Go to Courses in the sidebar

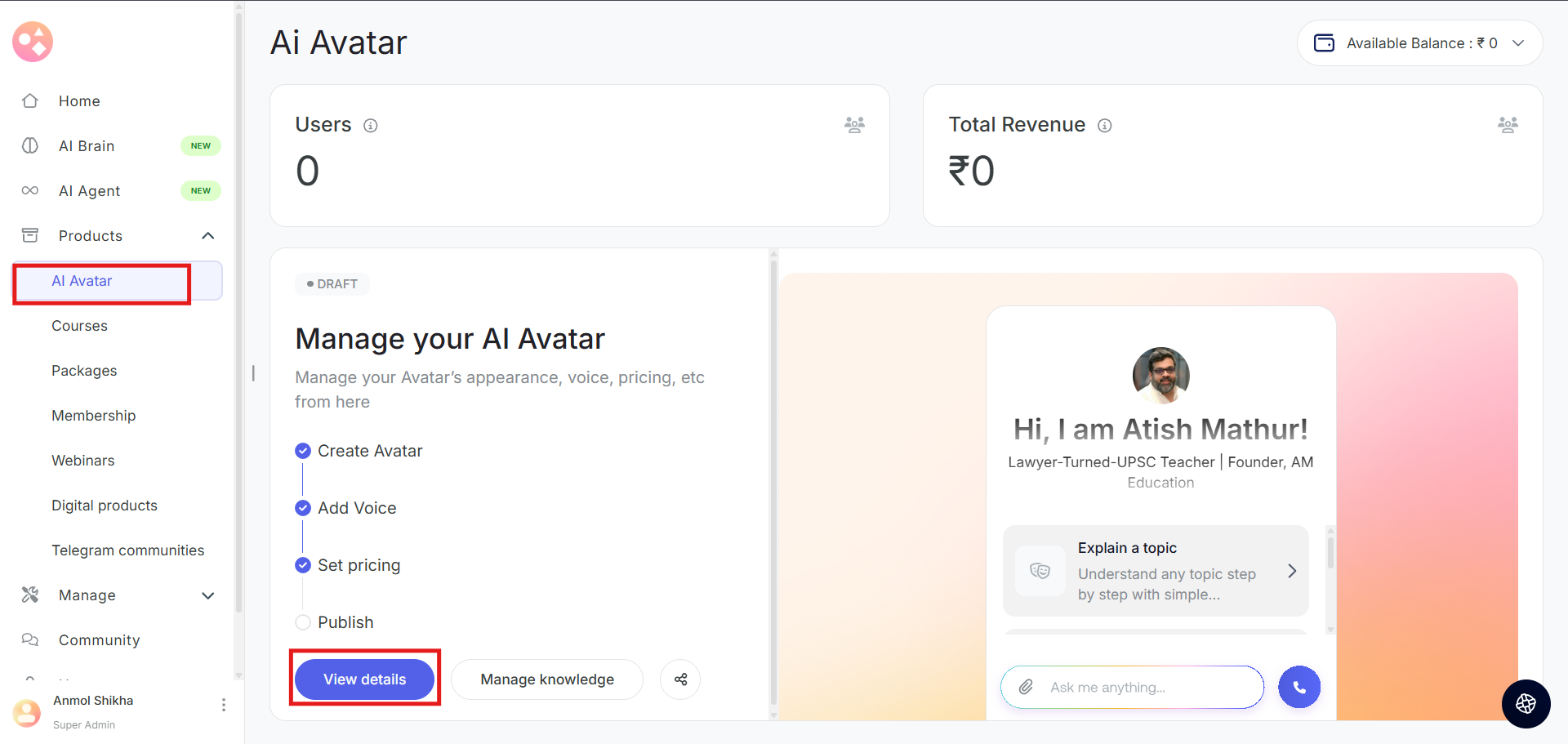80,326
